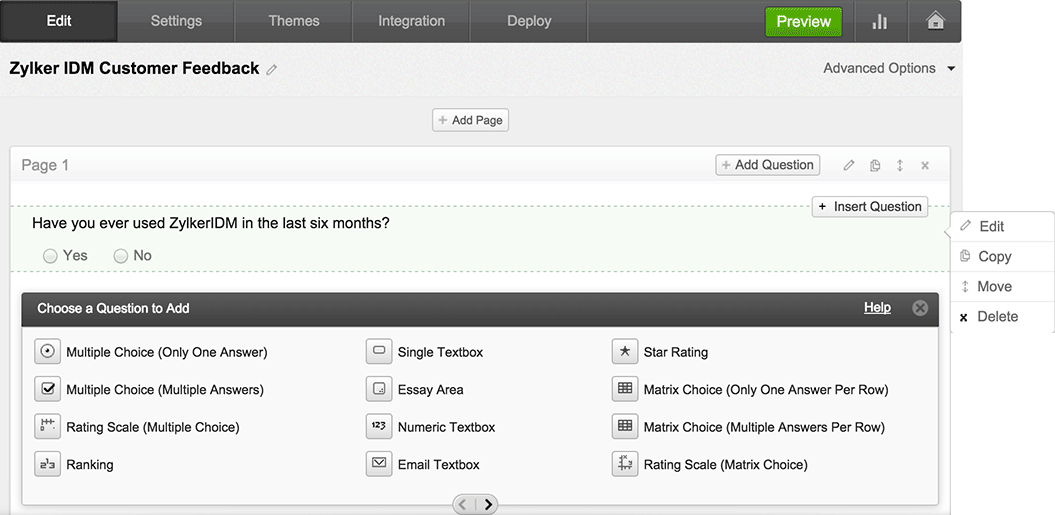The width and height of the screenshot is (1055, 515).
Task: Click the Zylker IDM Customer Feedback title
Action: coord(134,68)
